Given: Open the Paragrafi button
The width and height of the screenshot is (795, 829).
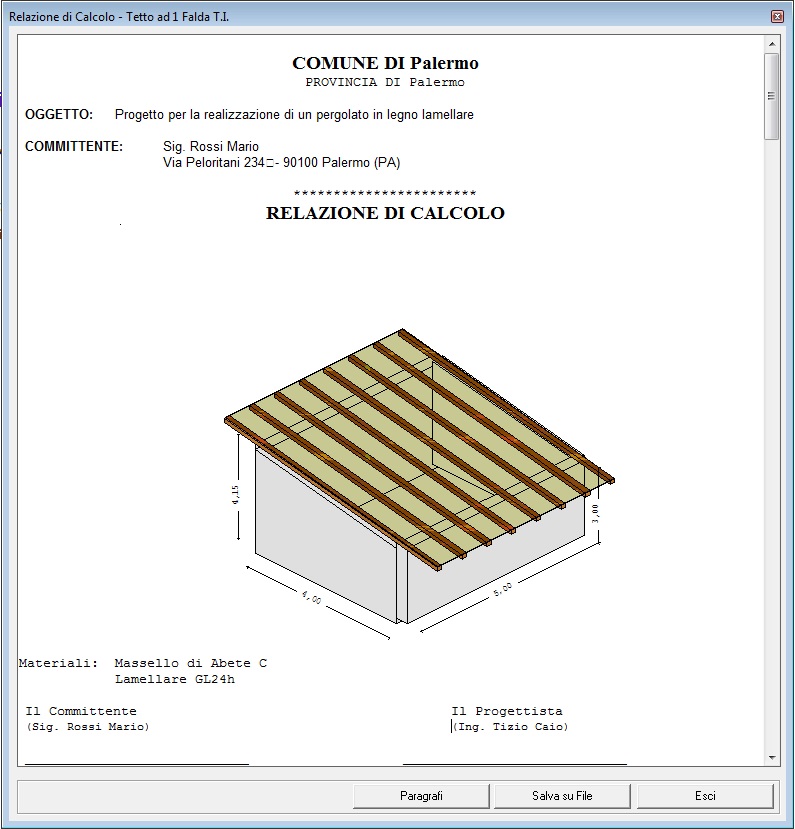Looking at the screenshot, I should point(421,796).
